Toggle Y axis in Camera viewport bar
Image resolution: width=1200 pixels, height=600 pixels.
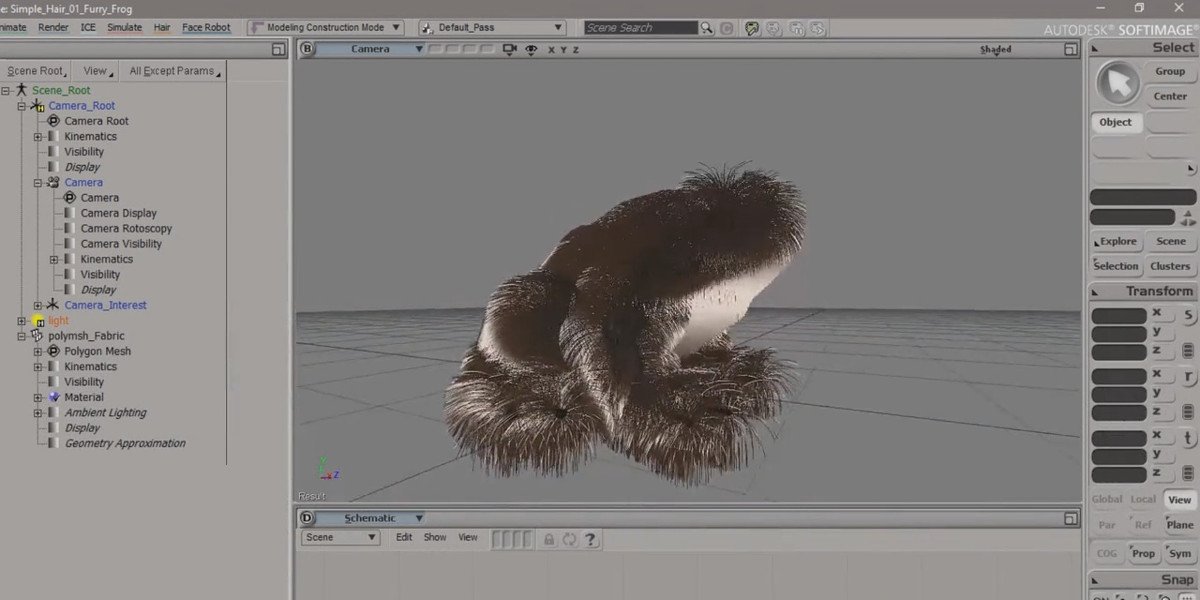point(563,49)
